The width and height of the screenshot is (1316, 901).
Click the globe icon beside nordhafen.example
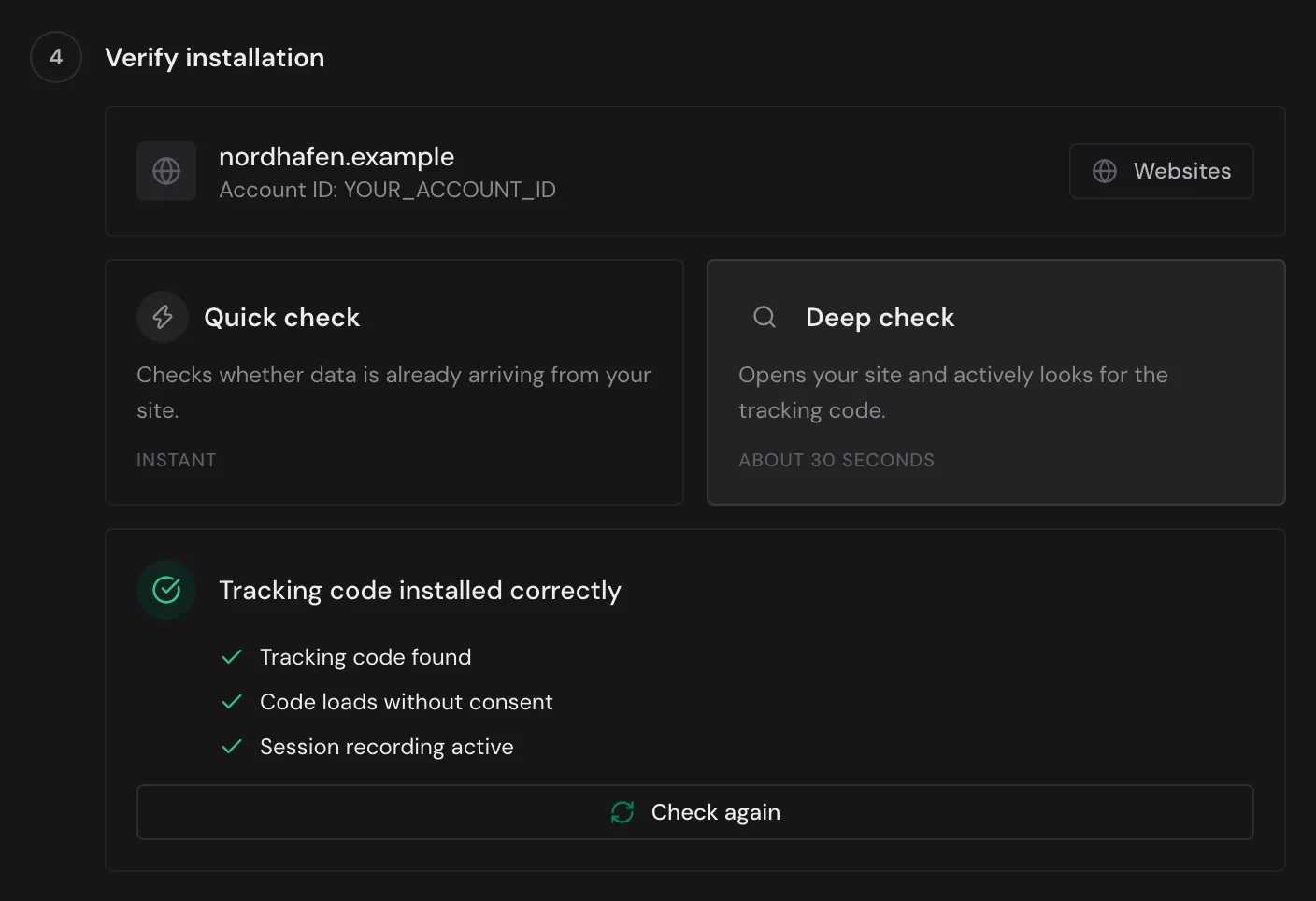coord(166,171)
